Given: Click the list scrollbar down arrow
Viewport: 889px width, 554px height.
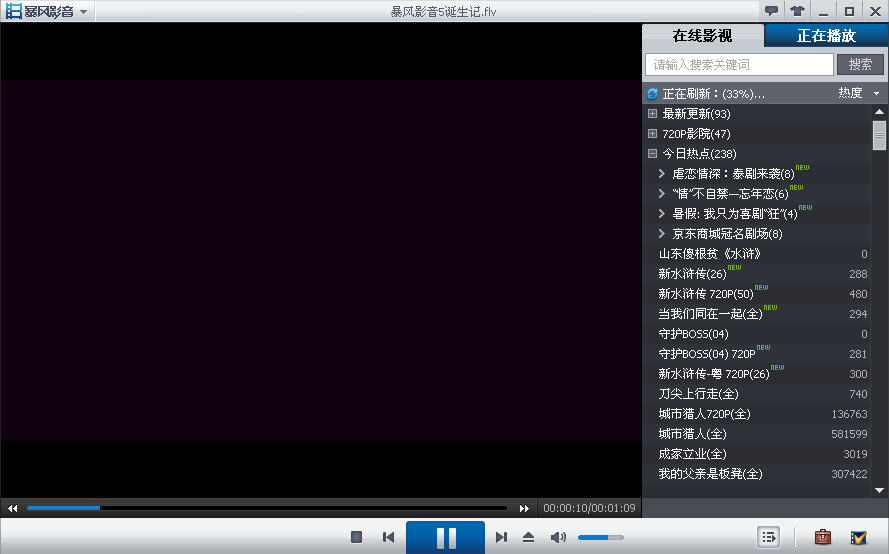Looking at the screenshot, I should 879,490.
